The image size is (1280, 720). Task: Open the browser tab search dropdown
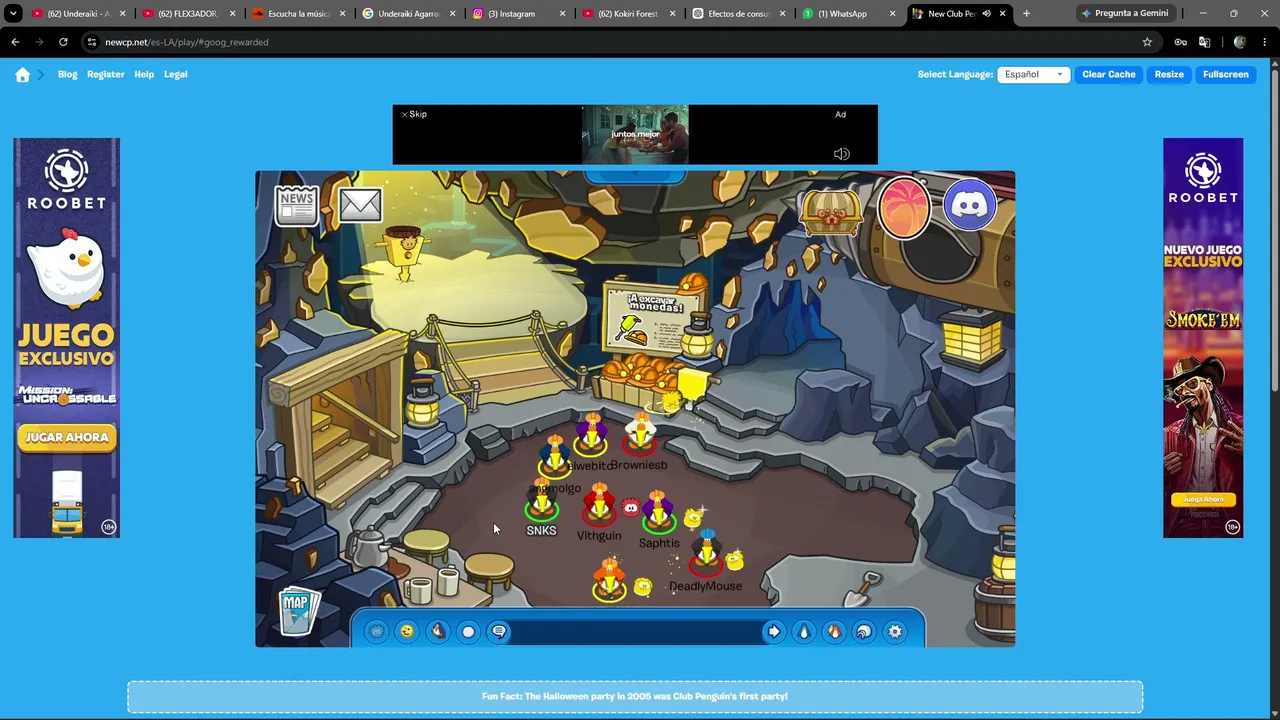pyautogui.click(x=14, y=14)
